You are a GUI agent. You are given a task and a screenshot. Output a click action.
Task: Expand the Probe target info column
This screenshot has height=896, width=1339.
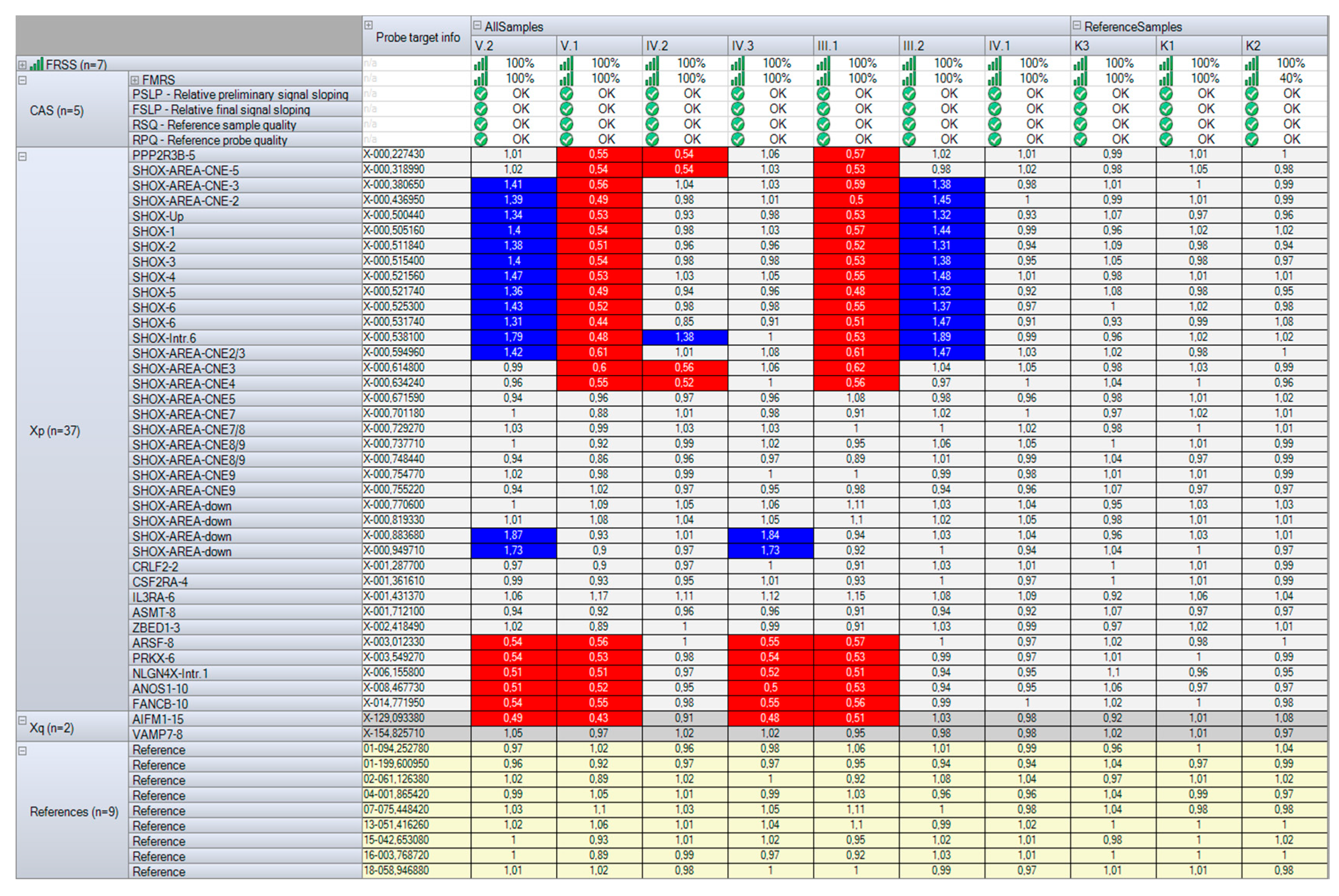tap(369, 25)
